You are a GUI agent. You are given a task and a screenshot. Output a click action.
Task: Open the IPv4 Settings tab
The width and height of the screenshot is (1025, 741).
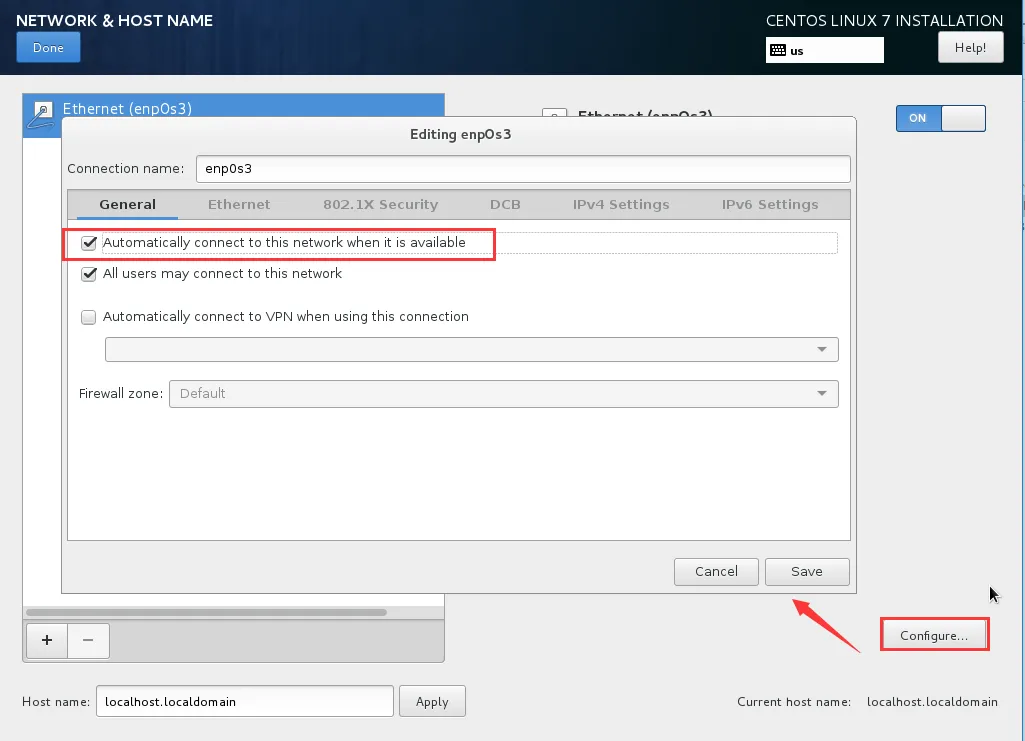click(621, 205)
